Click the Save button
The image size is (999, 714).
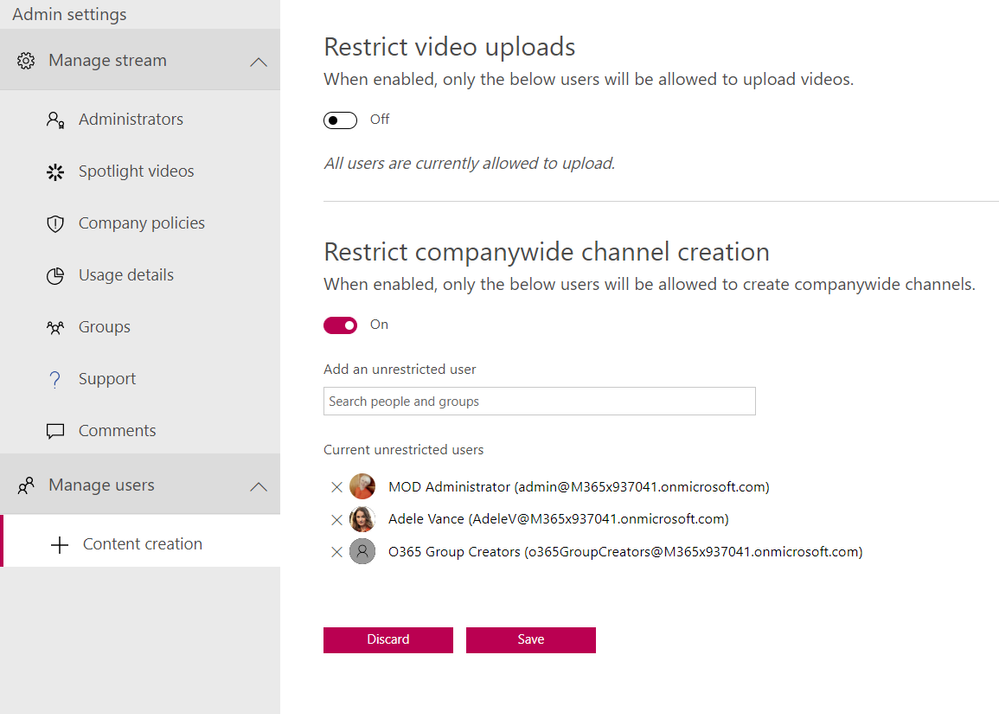(530, 639)
